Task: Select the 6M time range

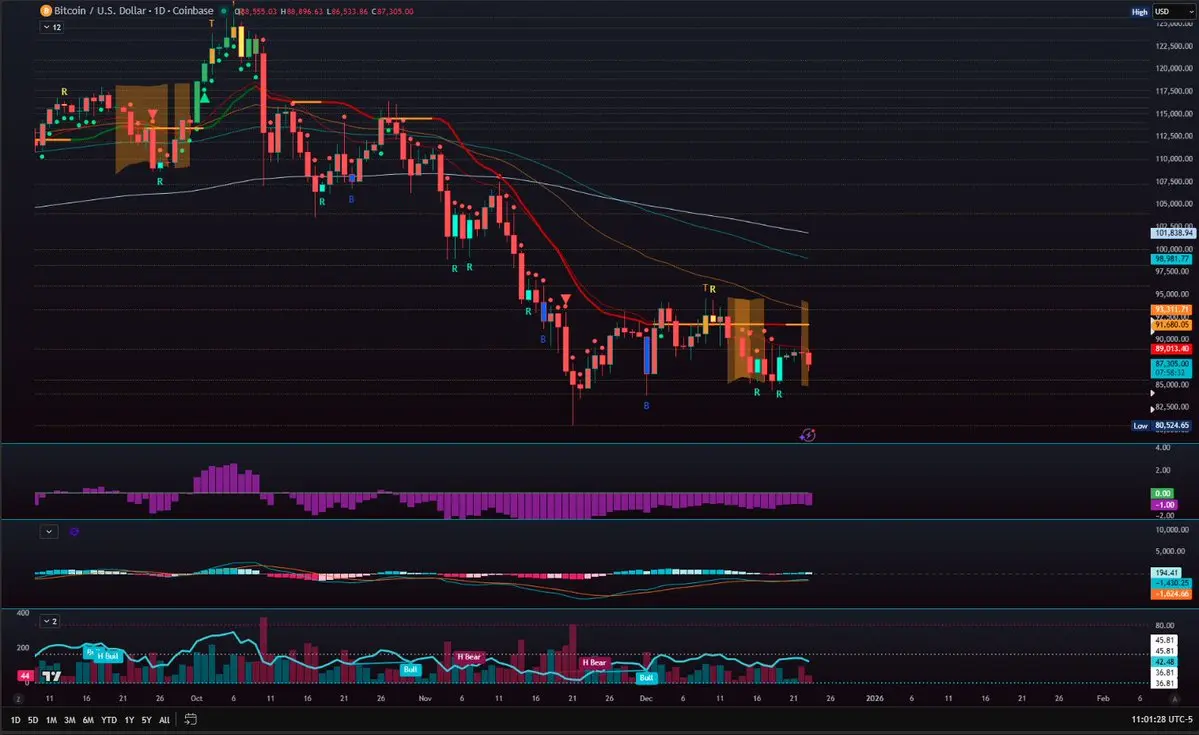Action: click(x=88, y=720)
